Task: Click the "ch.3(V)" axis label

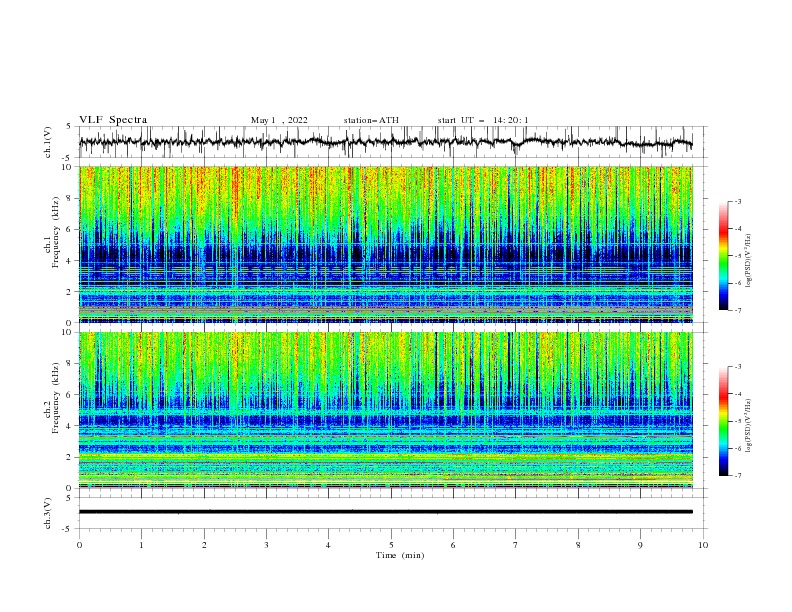Action: tap(48, 513)
